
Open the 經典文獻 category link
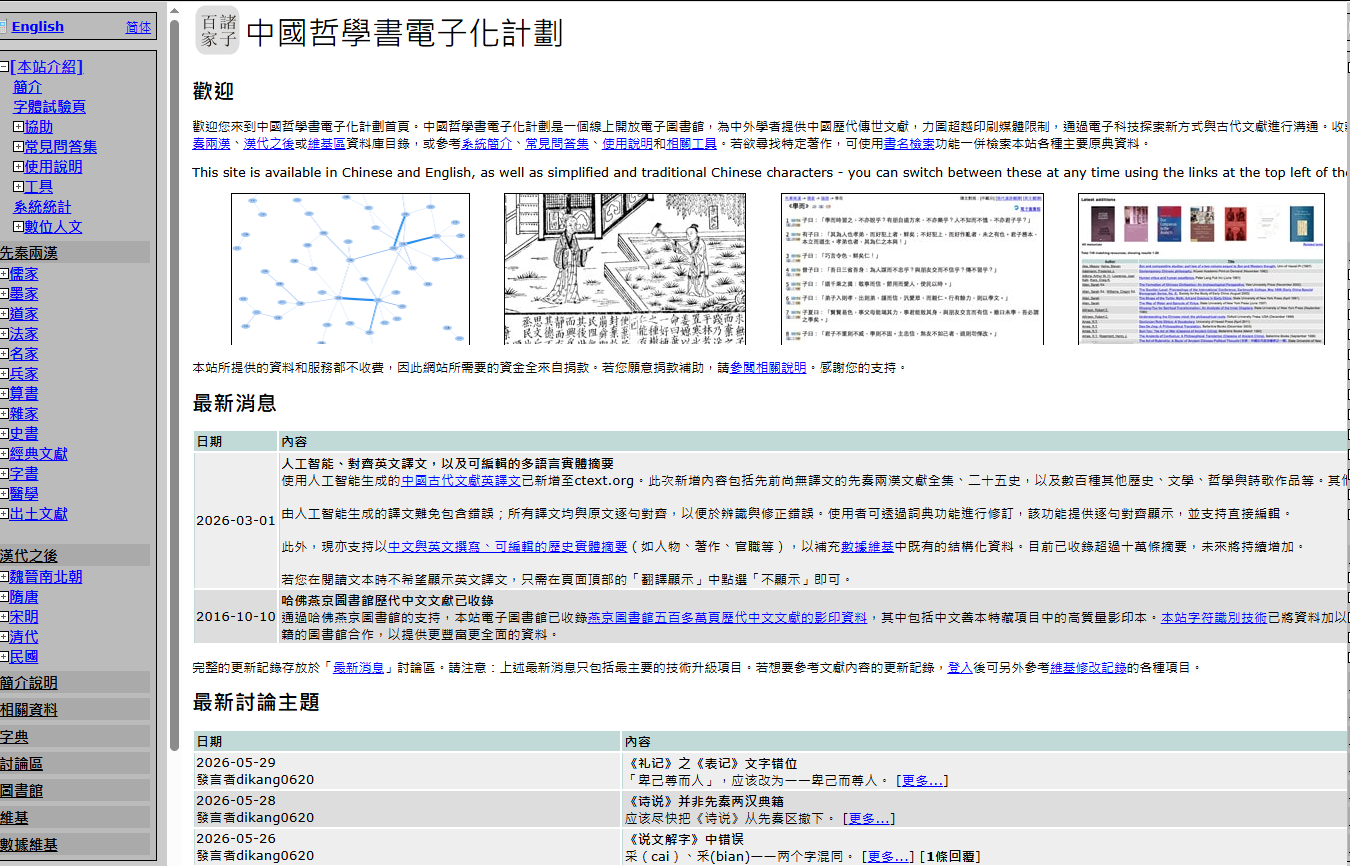tap(39, 454)
